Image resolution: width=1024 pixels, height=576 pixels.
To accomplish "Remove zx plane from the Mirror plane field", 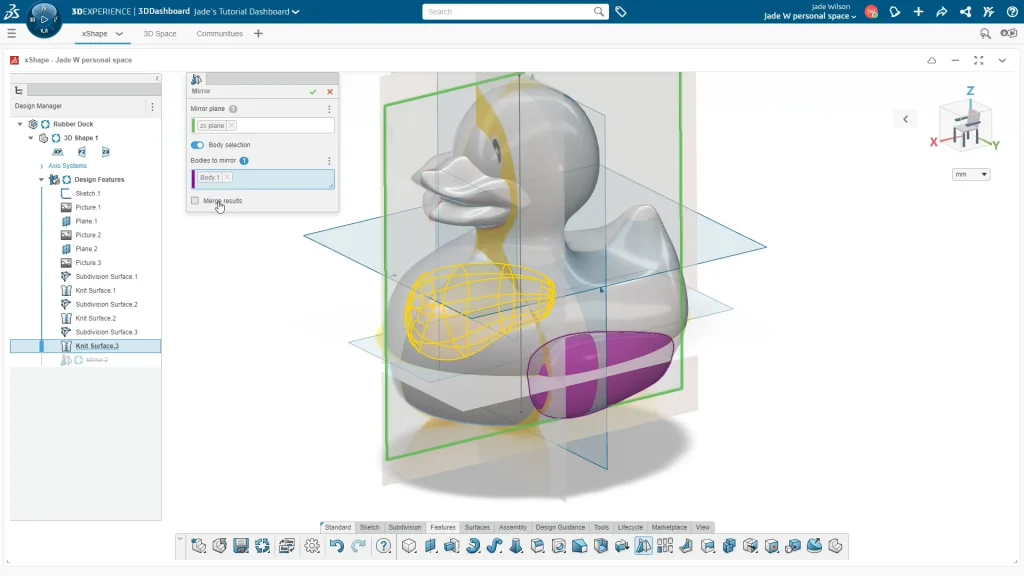I will tap(231, 126).
